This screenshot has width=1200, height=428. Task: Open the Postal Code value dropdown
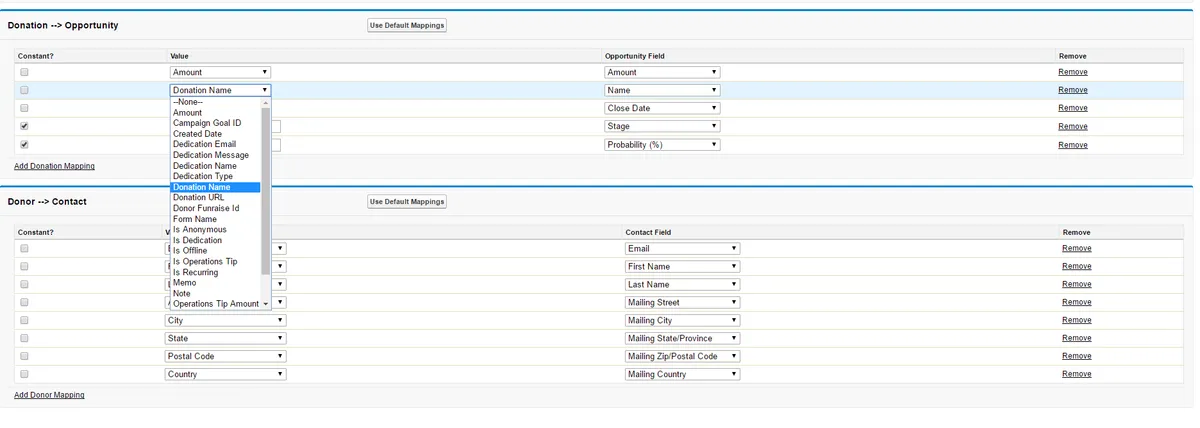[226, 356]
